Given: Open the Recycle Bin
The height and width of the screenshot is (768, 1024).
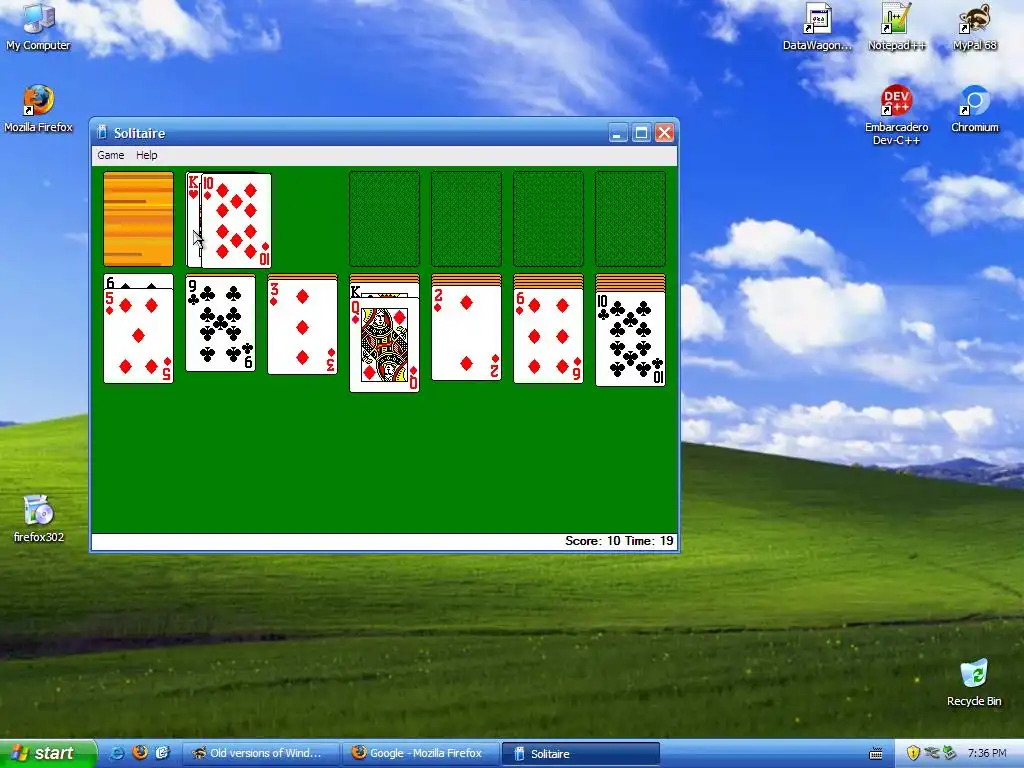Looking at the screenshot, I should tap(974, 682).
